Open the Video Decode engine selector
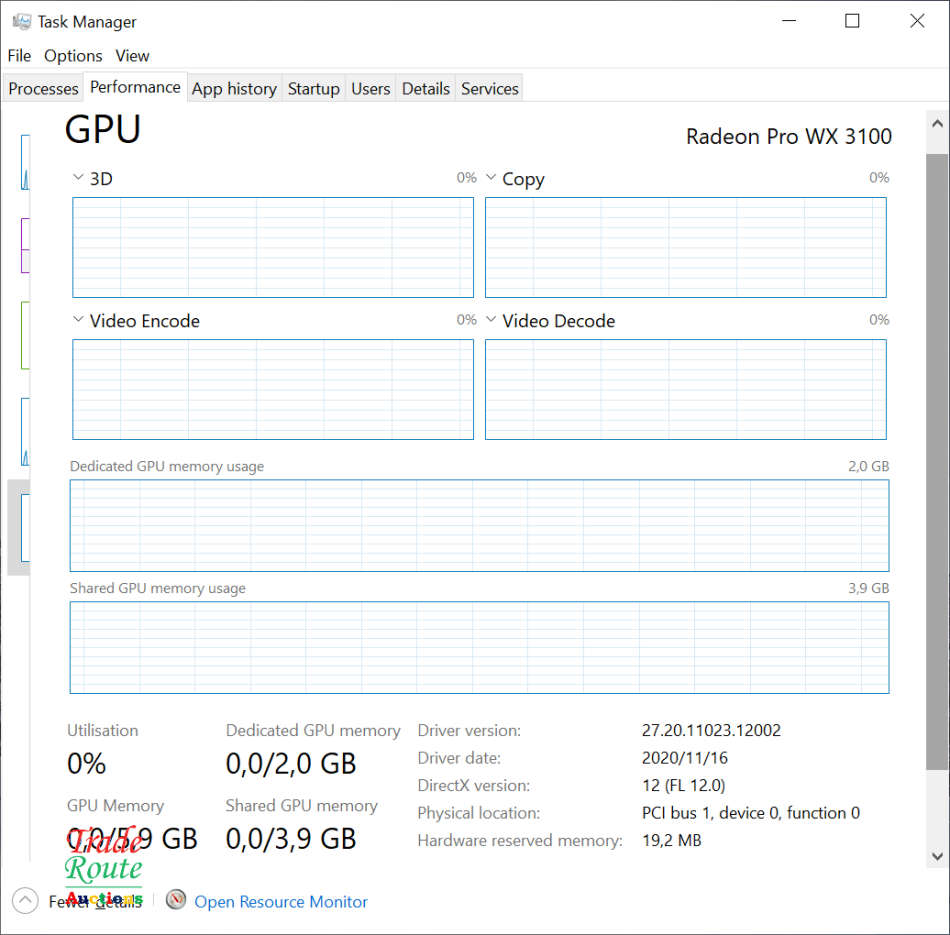Image resolution: width=950 pixels, height=935 pixels. 491,320
